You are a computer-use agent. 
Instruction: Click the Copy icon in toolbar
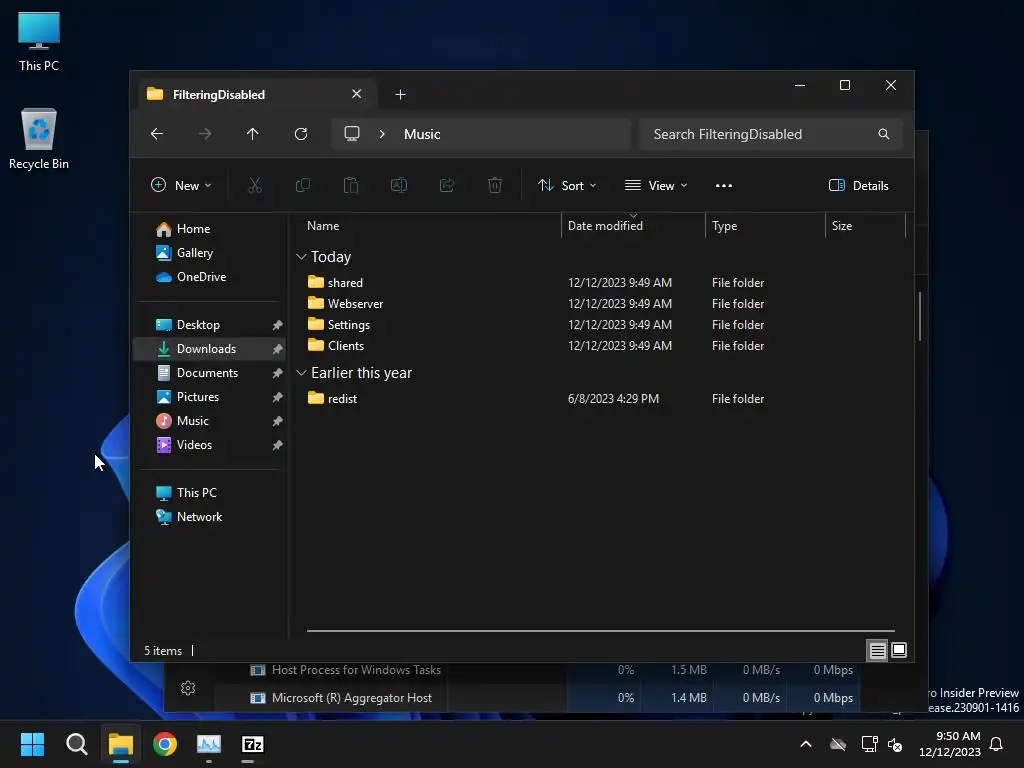tap(302, 185)
